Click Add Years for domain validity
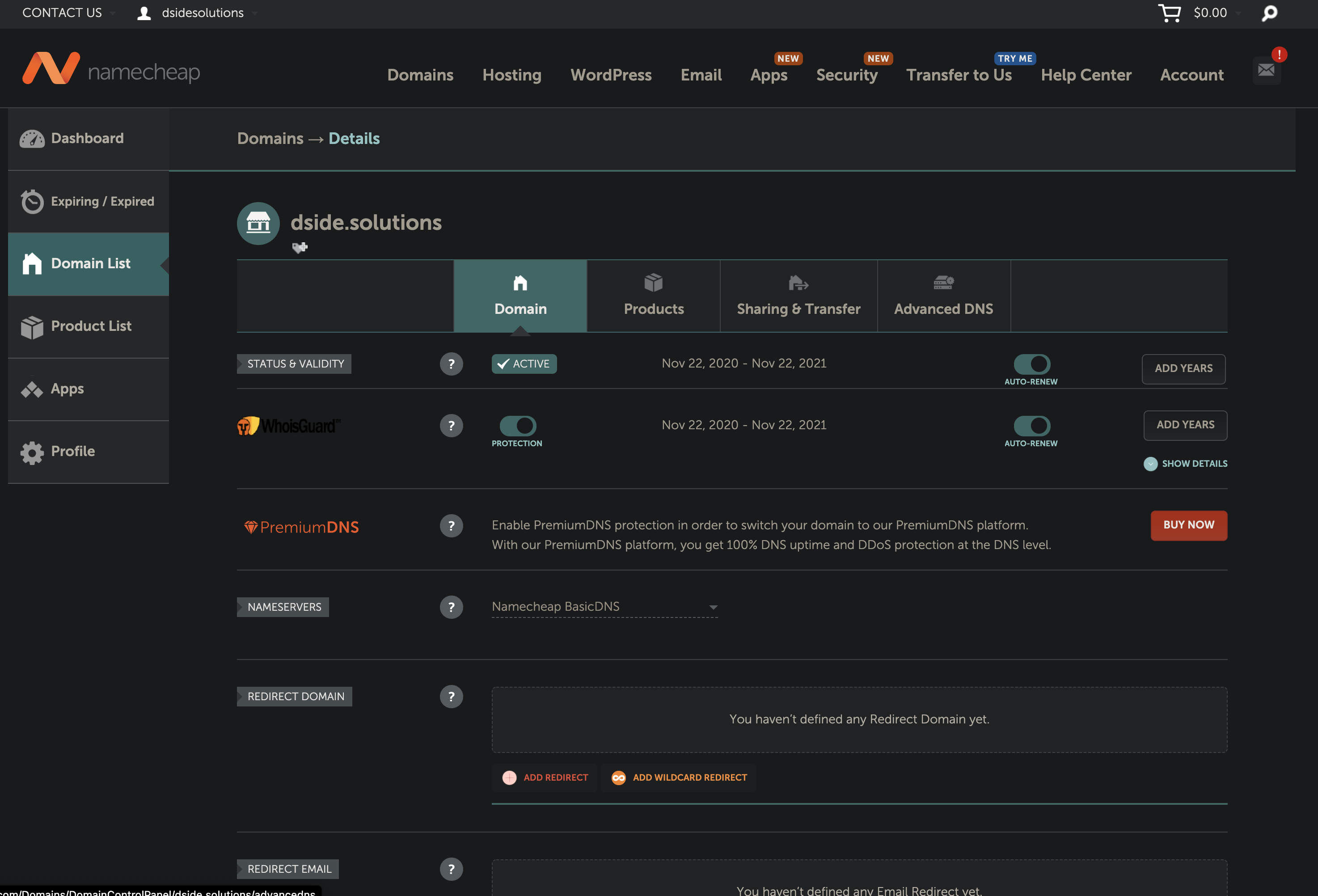This screenshot has height=896, width=1318. [x=1183, y=368]
